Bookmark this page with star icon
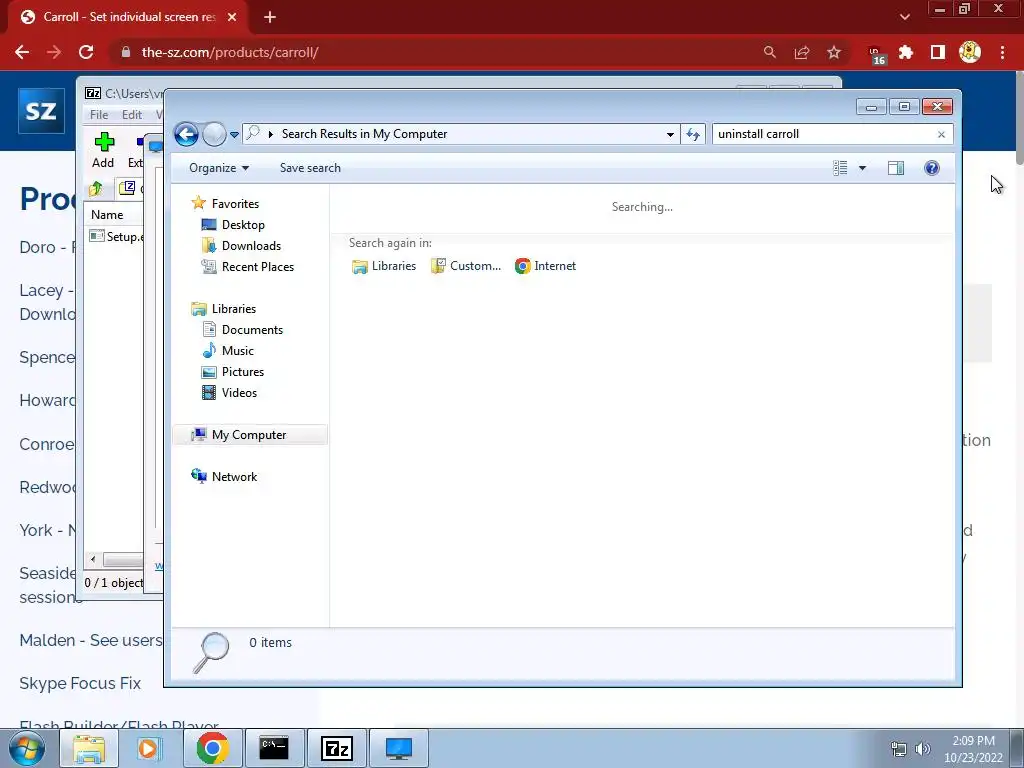Screen dimensions: 1024x768 click(x=834, y=52)
